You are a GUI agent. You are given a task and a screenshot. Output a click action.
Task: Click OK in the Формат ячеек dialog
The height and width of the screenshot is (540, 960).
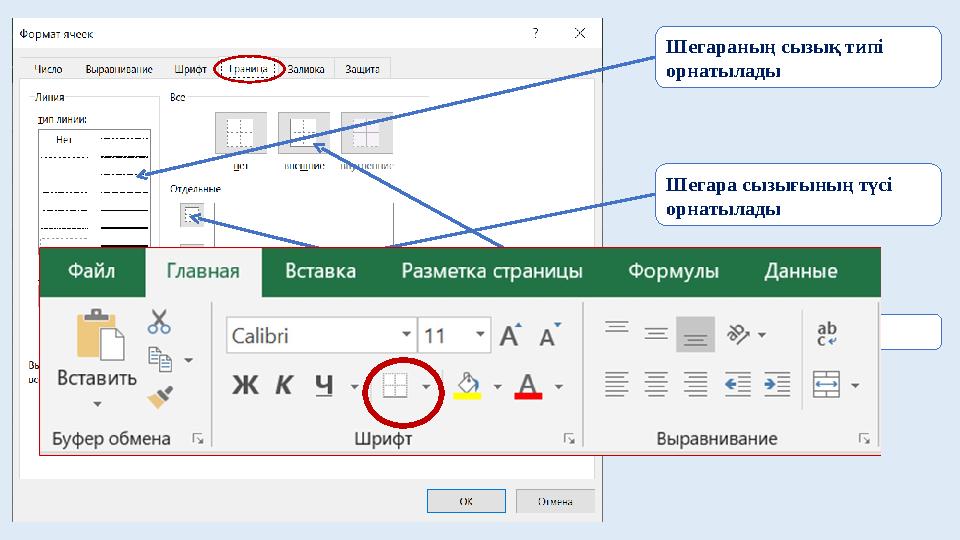(x=466, y=501)
